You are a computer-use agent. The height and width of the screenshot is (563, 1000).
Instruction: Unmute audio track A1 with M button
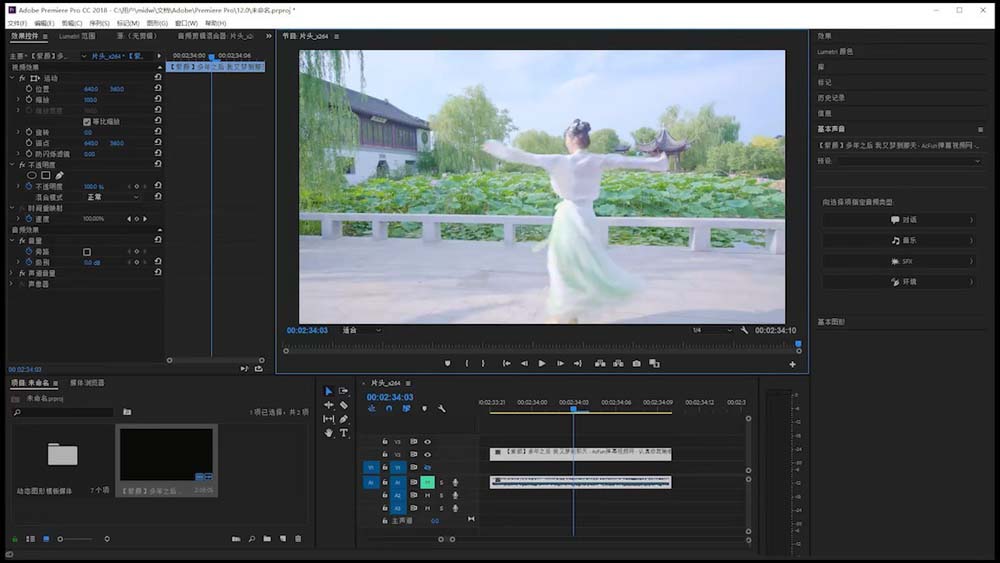pos(427,482)
